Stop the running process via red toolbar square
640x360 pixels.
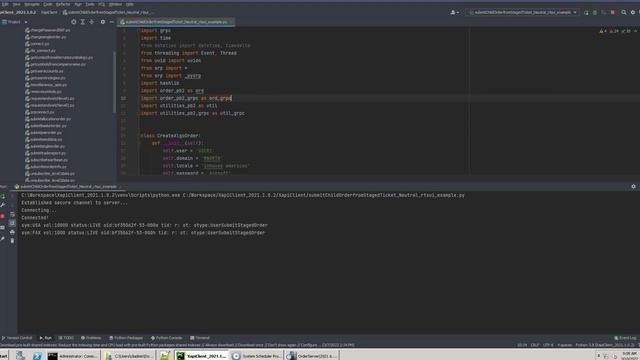613,13
